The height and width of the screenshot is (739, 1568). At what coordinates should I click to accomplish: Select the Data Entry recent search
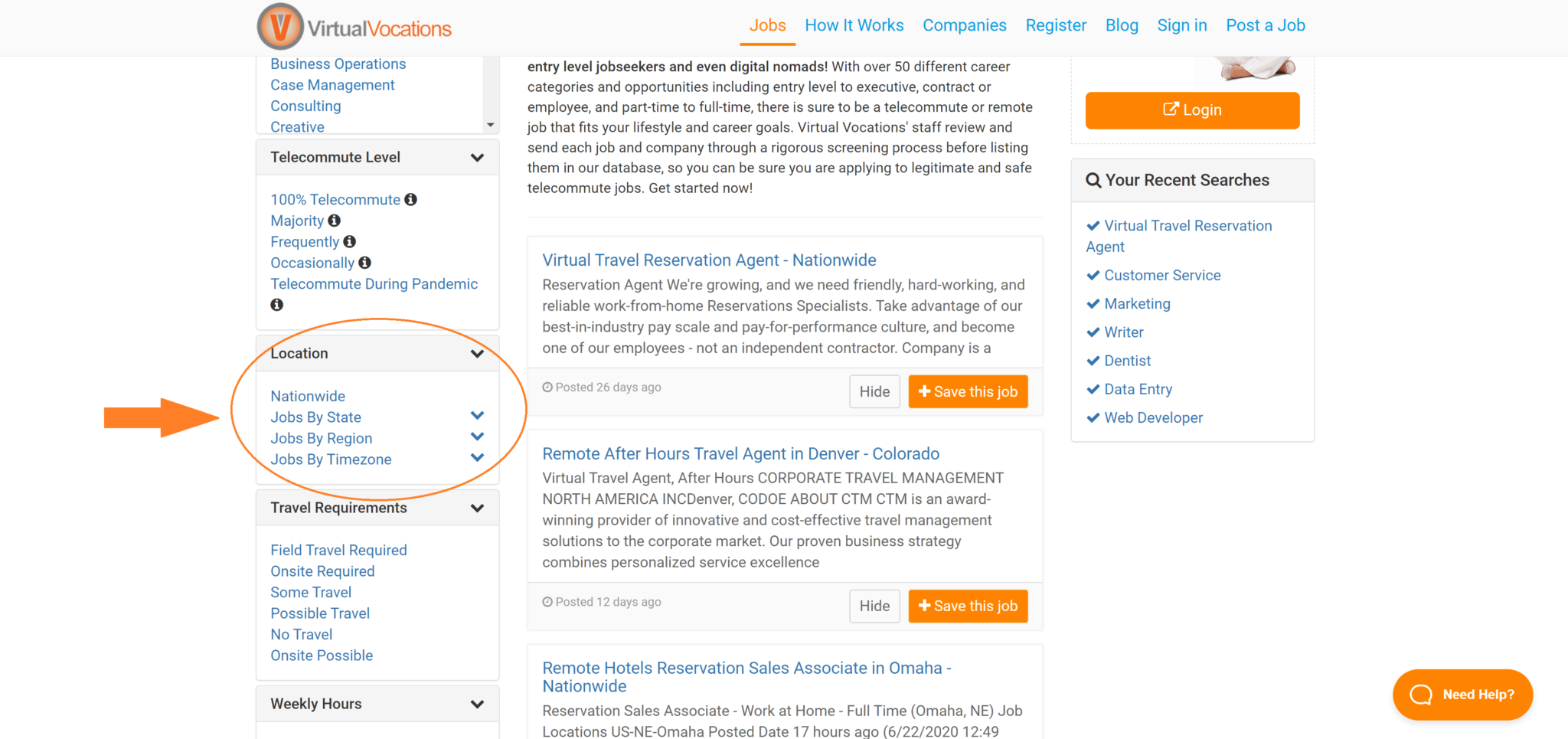point(1138,389)
